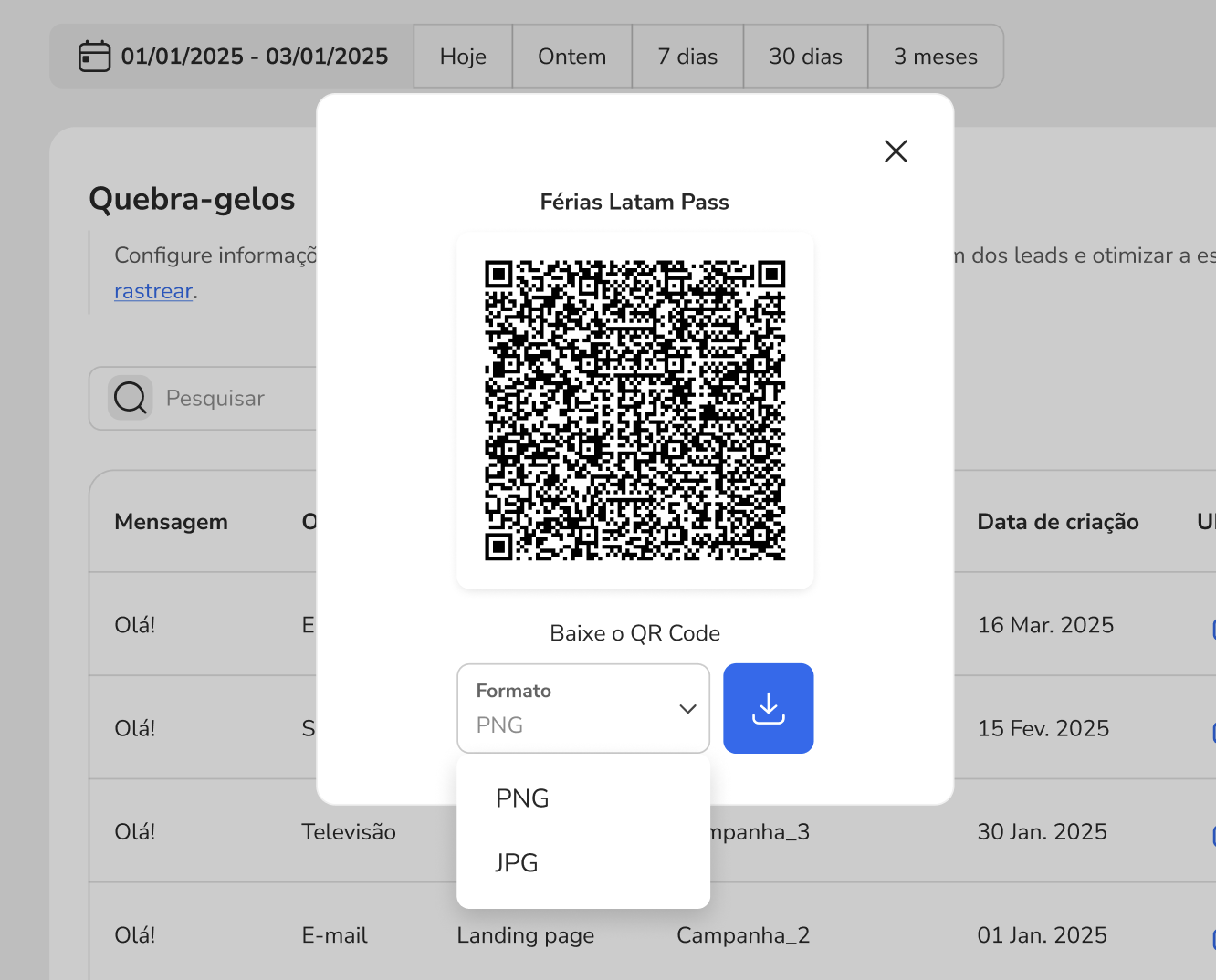This screenshot has width=1216, height=980.
Task: Select JPG format option
Action: coord(517,862)
